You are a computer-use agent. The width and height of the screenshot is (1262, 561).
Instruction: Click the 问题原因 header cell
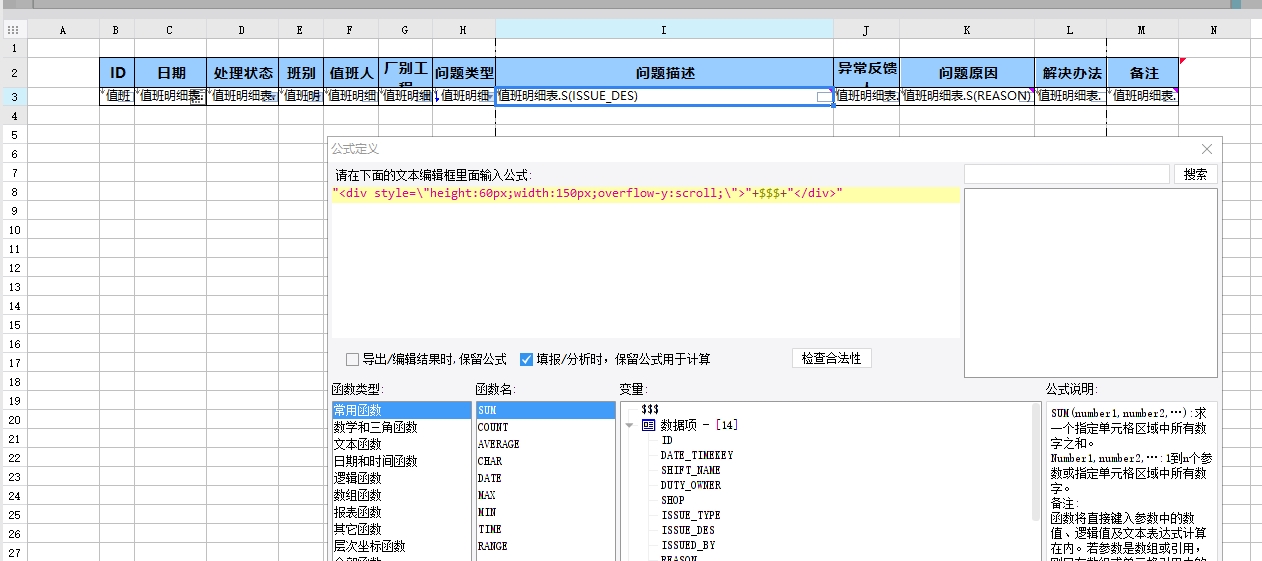pos(967,73)
